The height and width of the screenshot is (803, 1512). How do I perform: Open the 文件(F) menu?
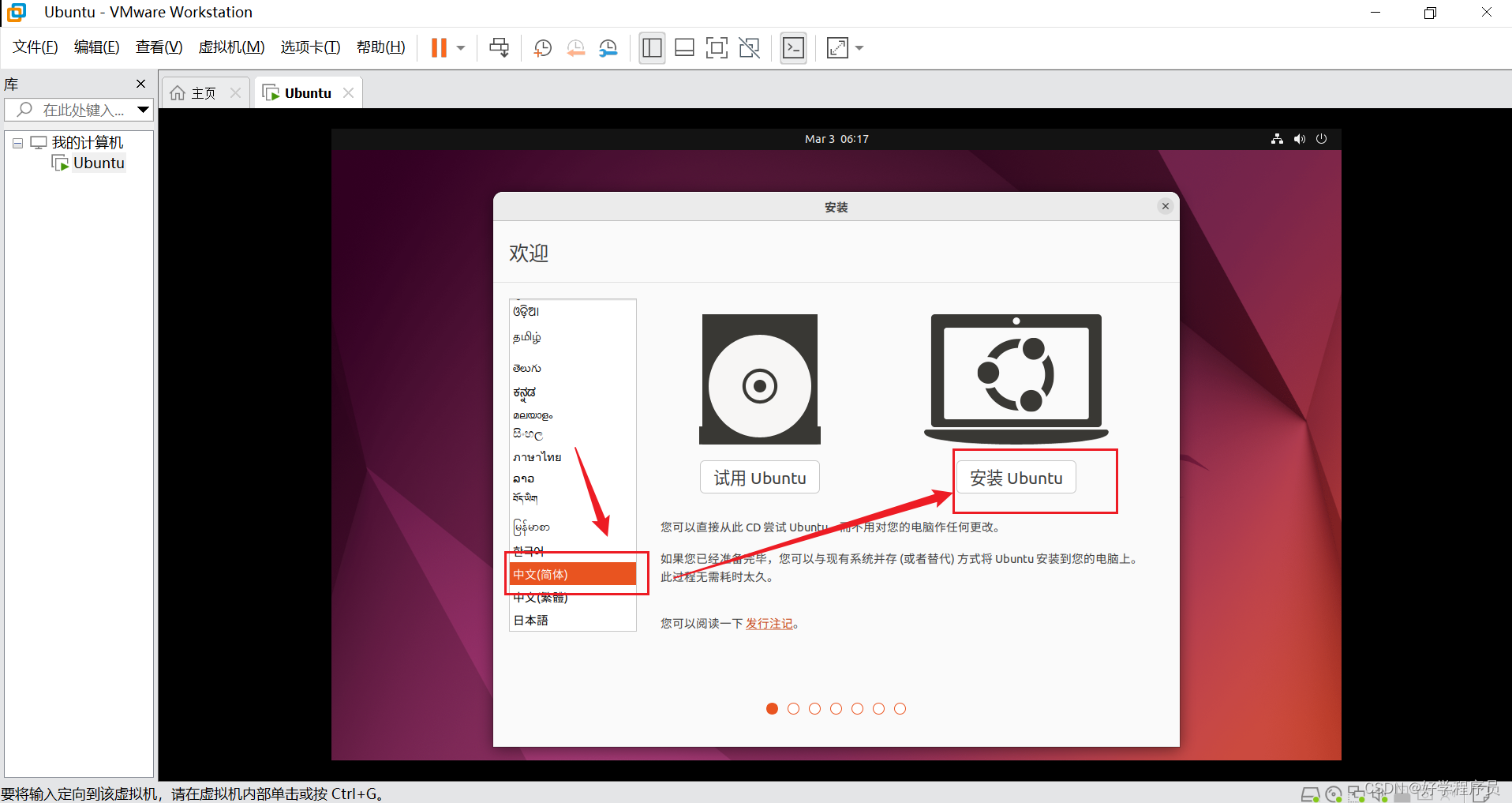click(35, 47)
